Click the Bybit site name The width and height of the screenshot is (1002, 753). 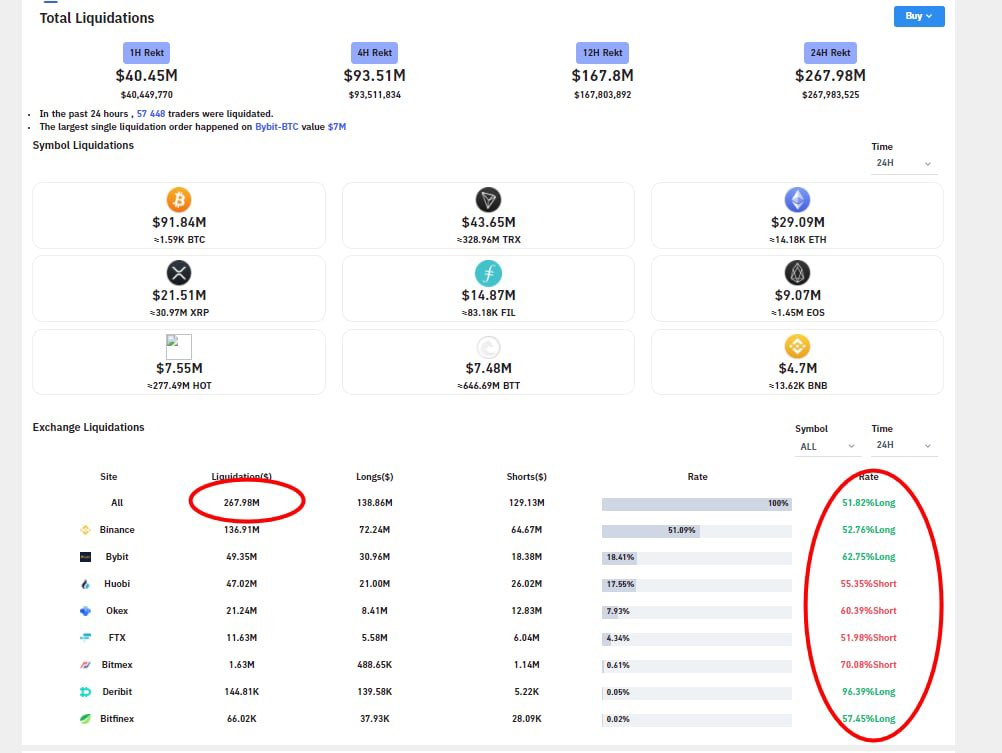pos(117,557)
